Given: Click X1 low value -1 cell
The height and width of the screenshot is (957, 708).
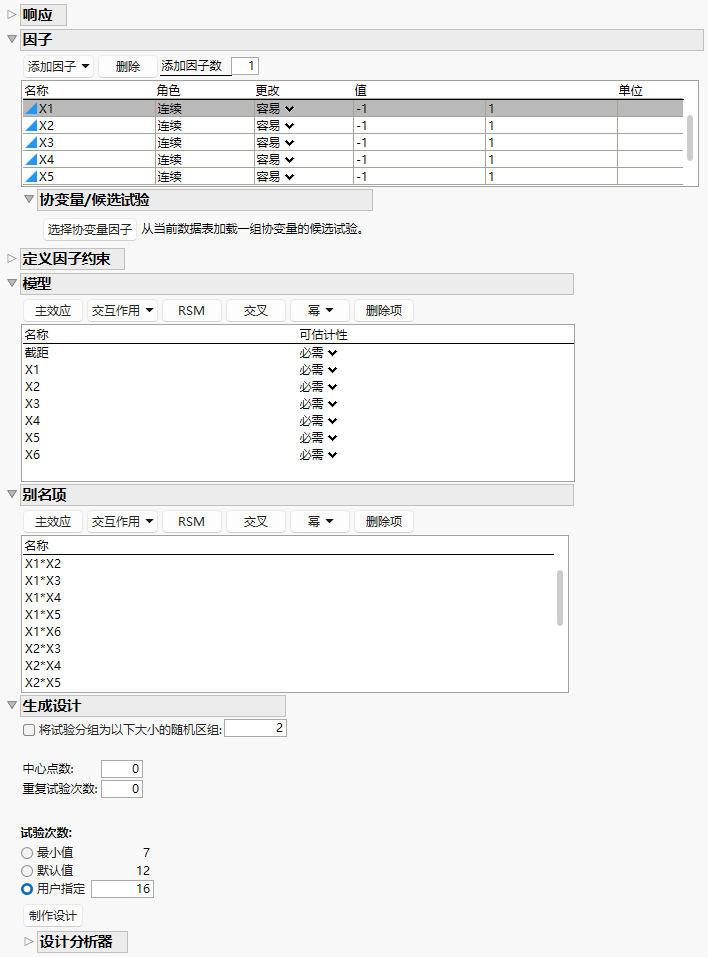Looking at the screenshot, I should 419,109.
